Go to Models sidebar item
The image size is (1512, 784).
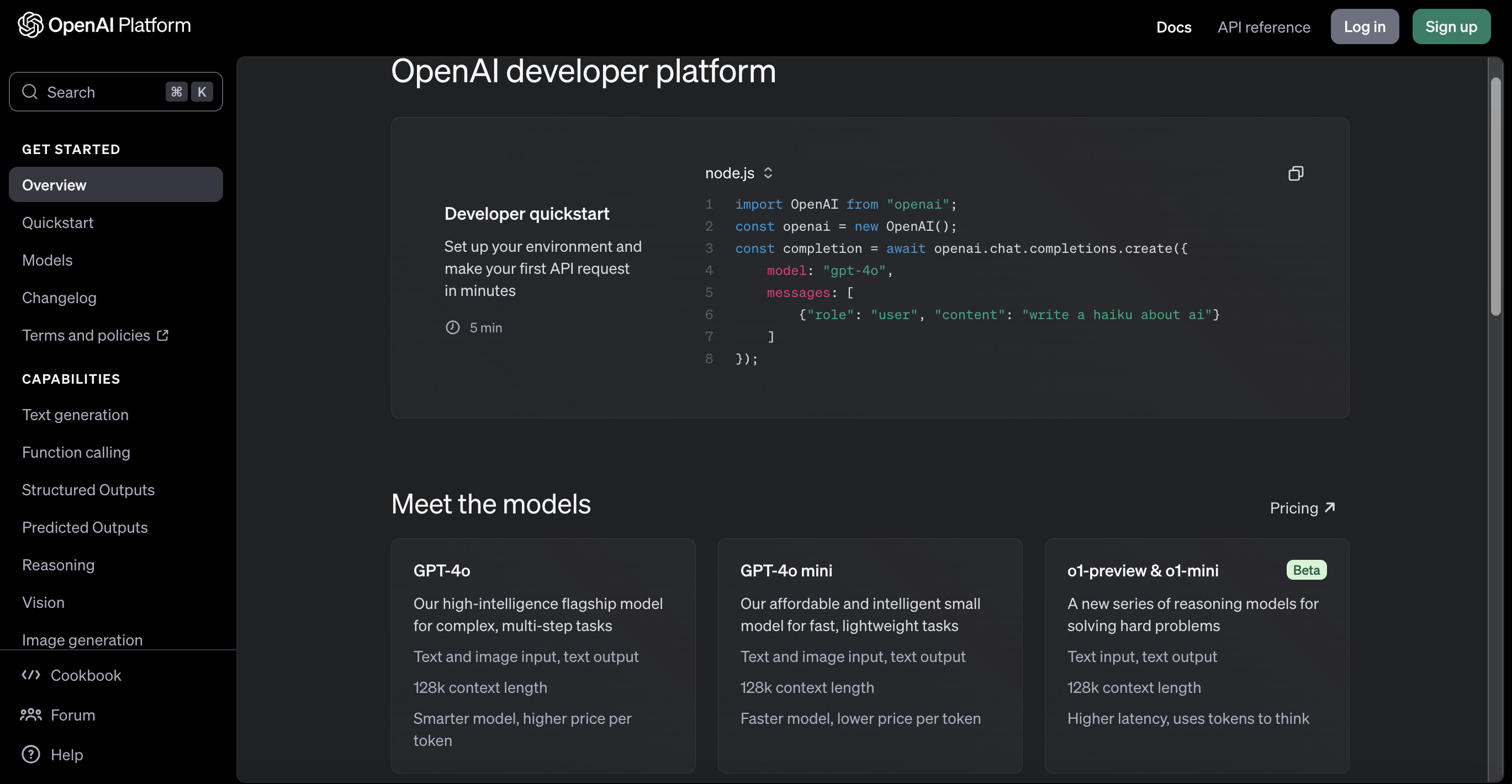[x=47, y=260]
